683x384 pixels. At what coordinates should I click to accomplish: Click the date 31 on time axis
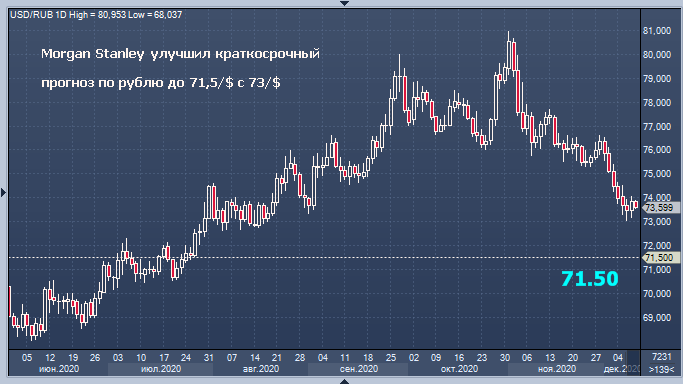pyautogui.click(x=209, y=358)
